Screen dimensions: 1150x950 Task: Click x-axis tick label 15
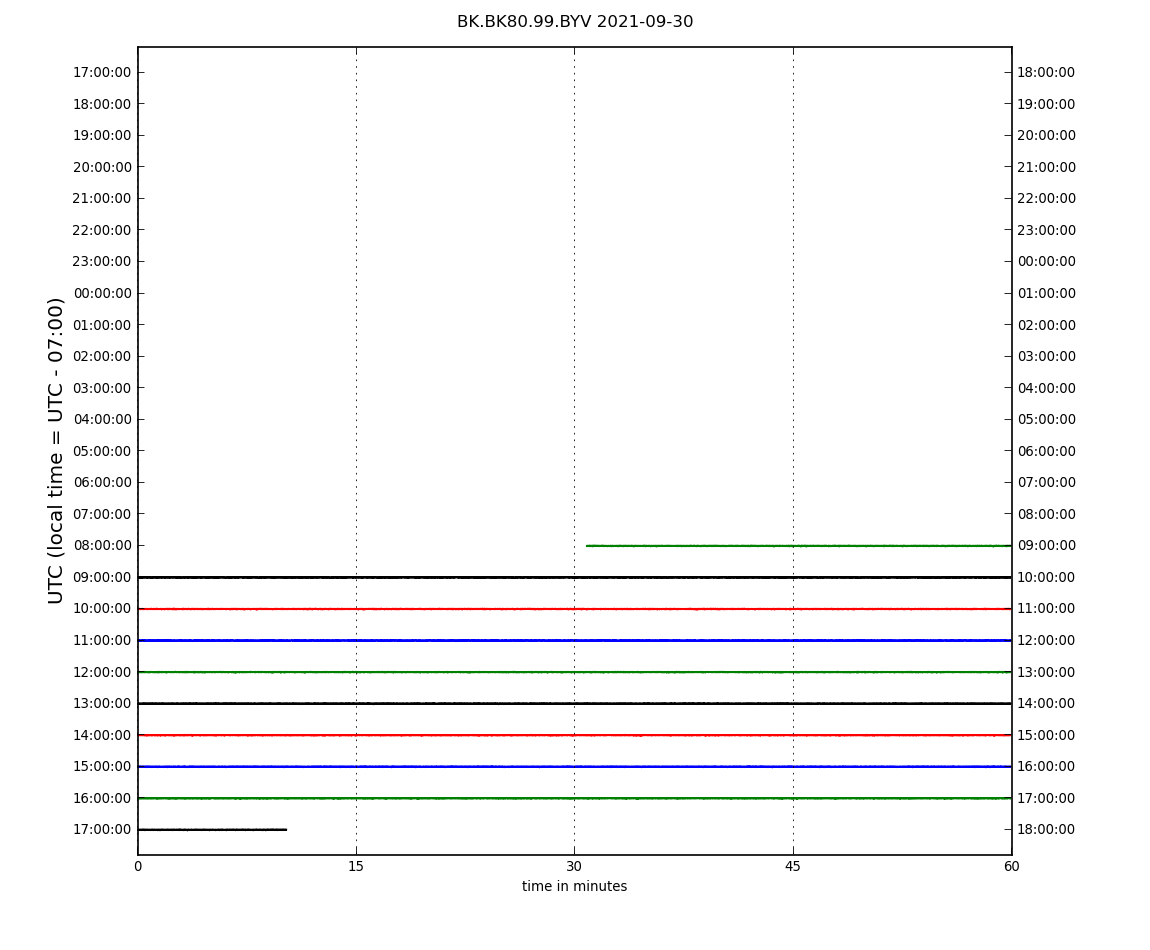[x=356, y=866]
